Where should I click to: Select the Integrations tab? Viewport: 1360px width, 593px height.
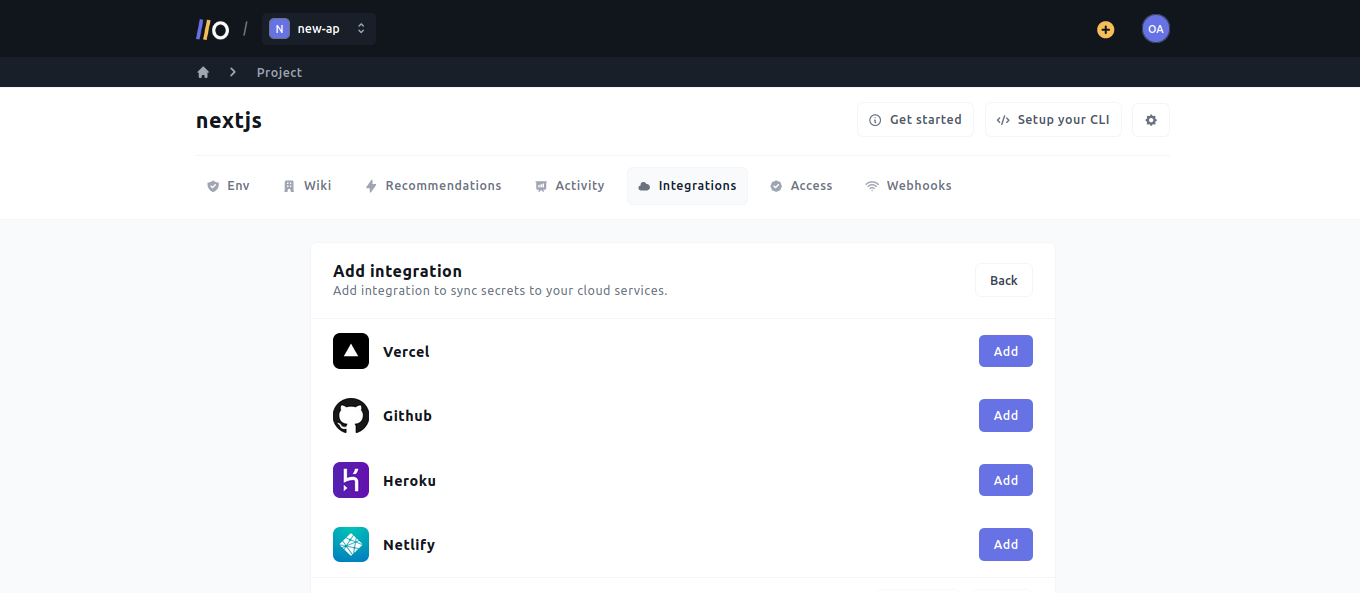click(x=687, y=186)
